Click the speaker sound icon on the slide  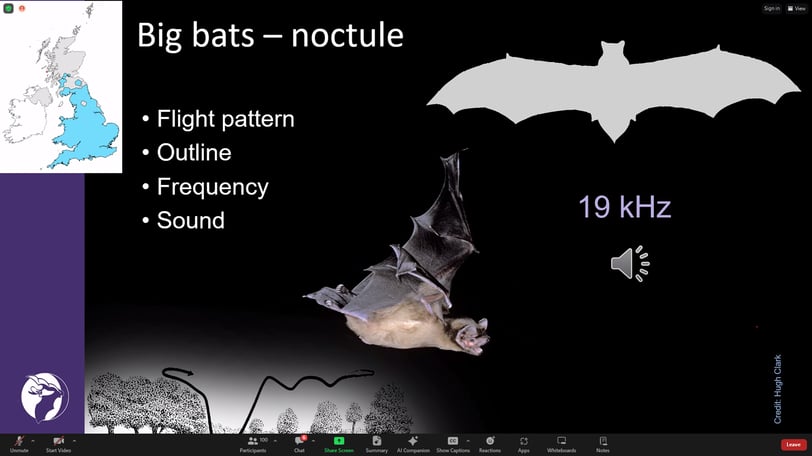(x=630, y=263)
